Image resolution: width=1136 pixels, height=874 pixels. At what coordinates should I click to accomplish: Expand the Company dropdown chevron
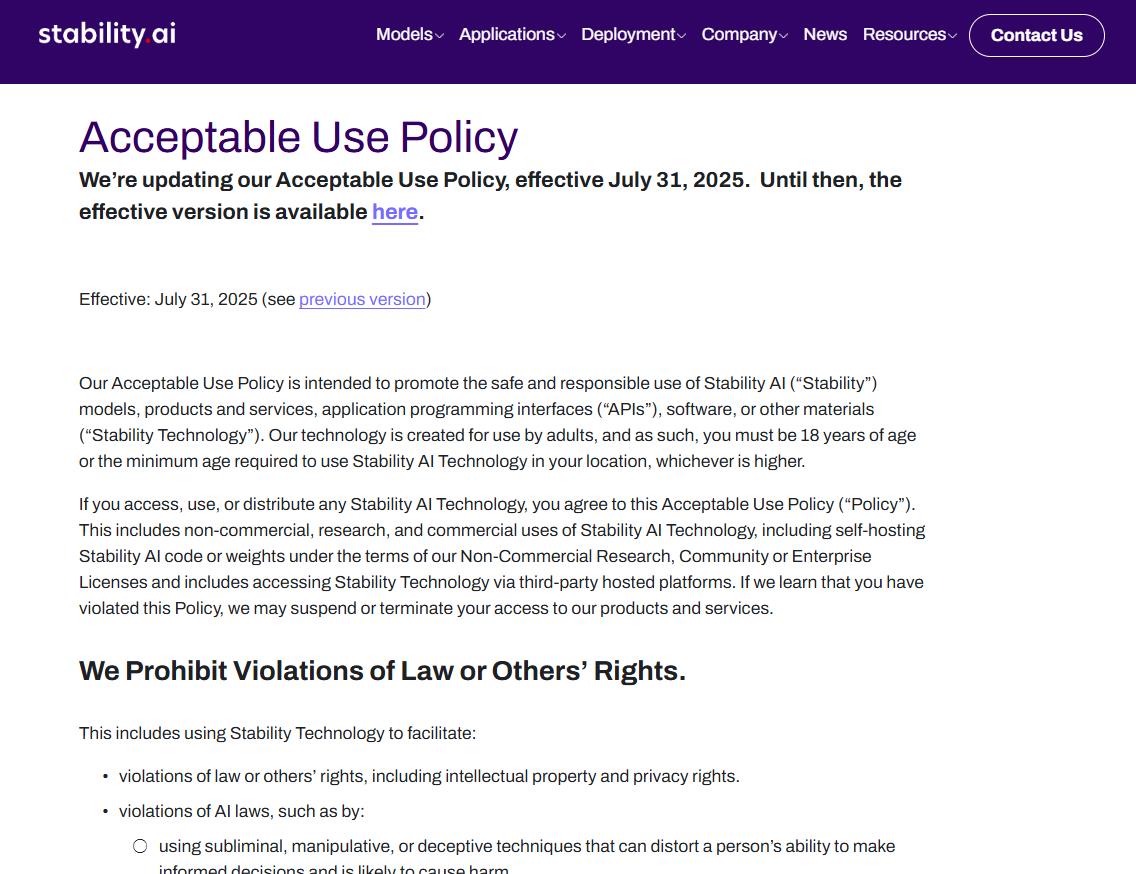pos(784,37)
